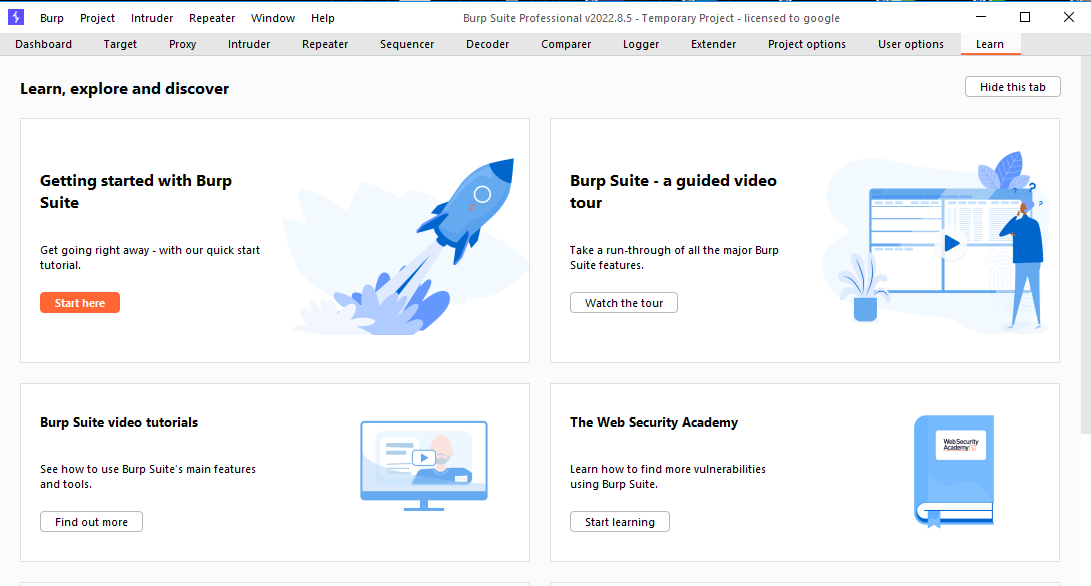Switch to the Project options tab

click(x=807, y=45)
